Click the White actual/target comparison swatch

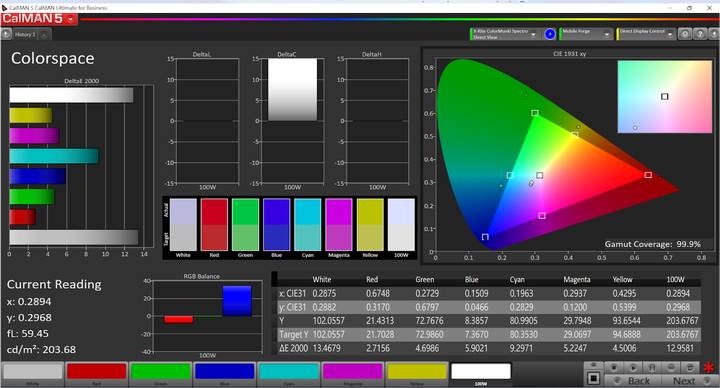tap(183, 225)
